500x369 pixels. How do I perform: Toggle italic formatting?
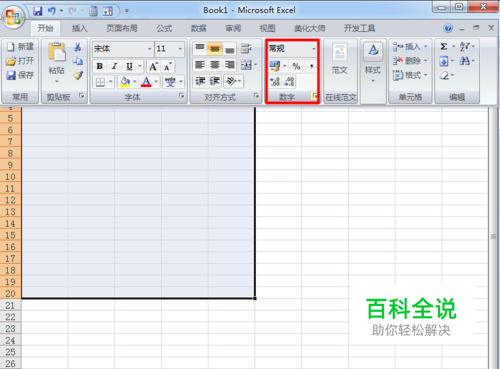click(x=114, y=66)
